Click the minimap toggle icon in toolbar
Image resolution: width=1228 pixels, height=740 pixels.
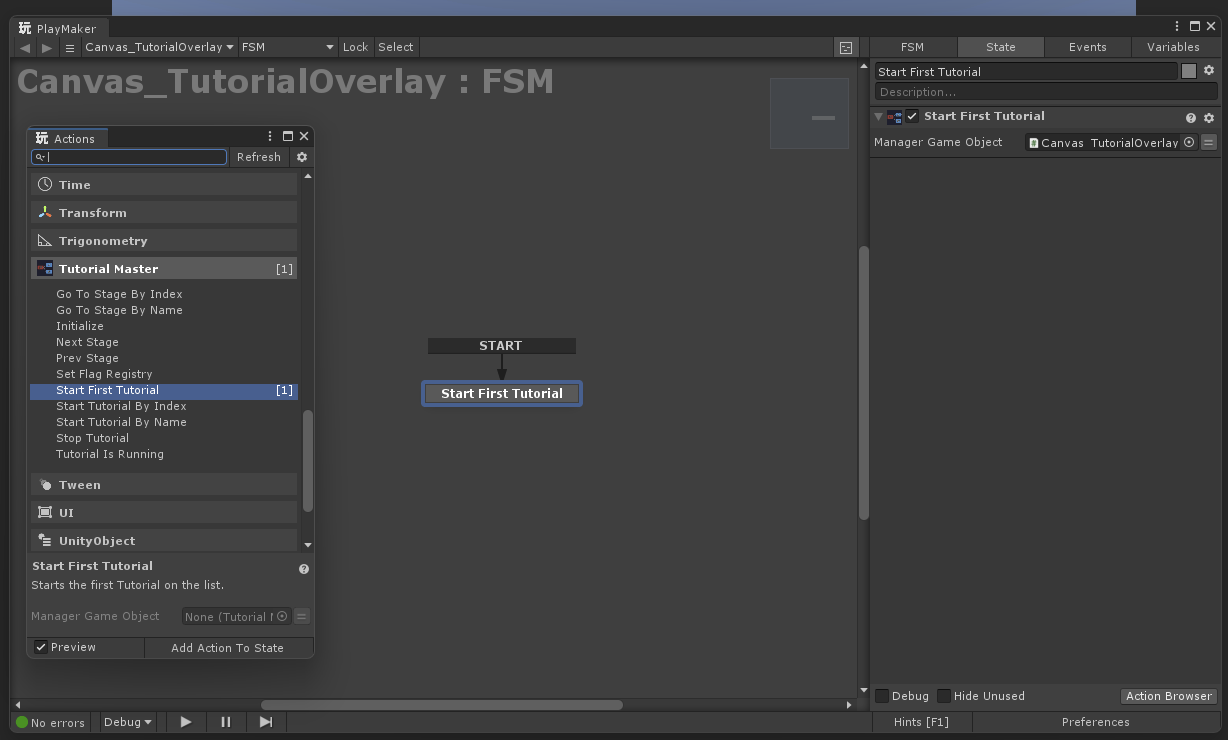(846, 47)
